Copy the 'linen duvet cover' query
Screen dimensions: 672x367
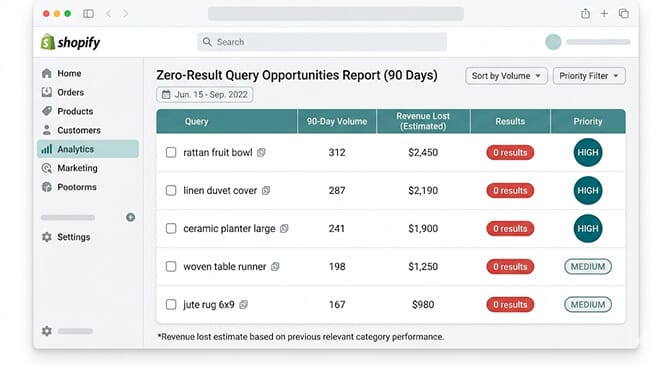click(x=266, y=190)
